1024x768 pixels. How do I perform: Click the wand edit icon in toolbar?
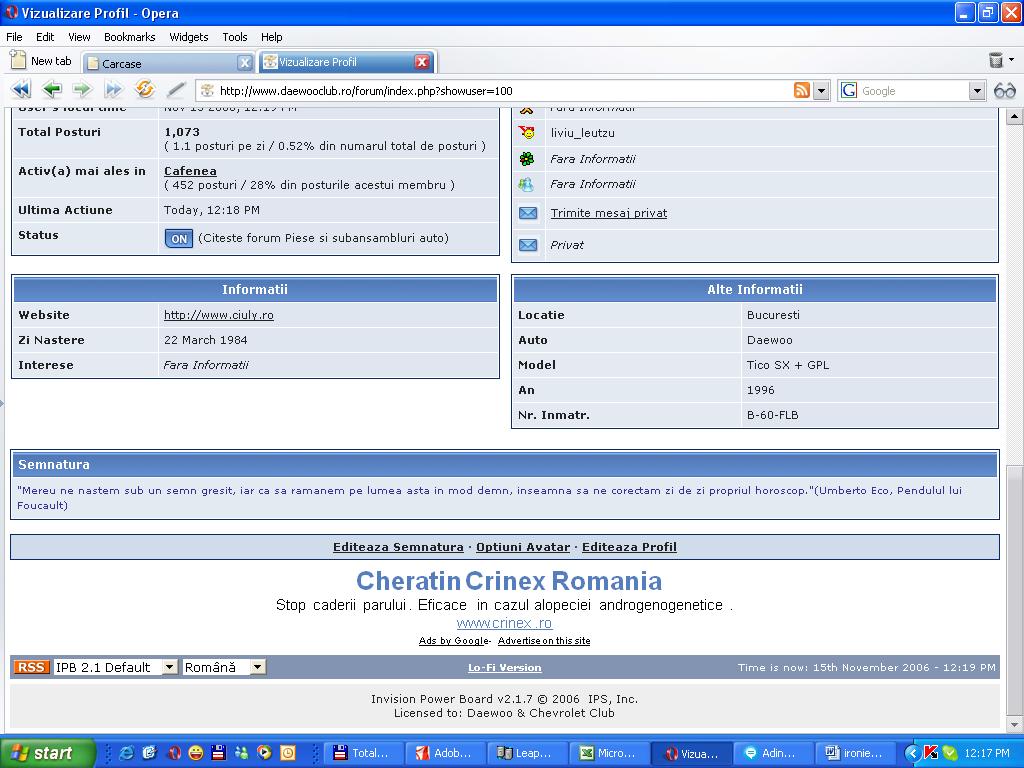click(176, 90)
